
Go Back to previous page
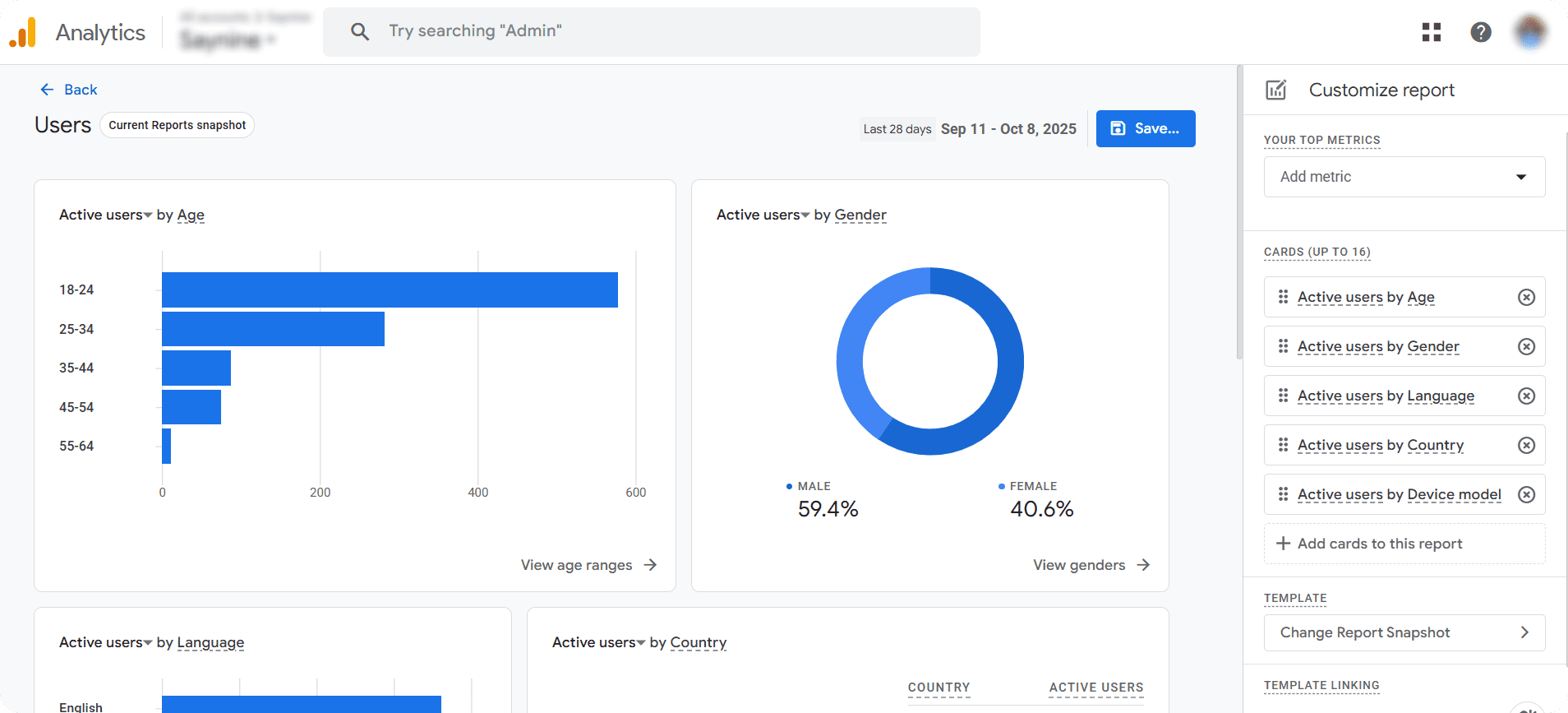tap(69, 90)
